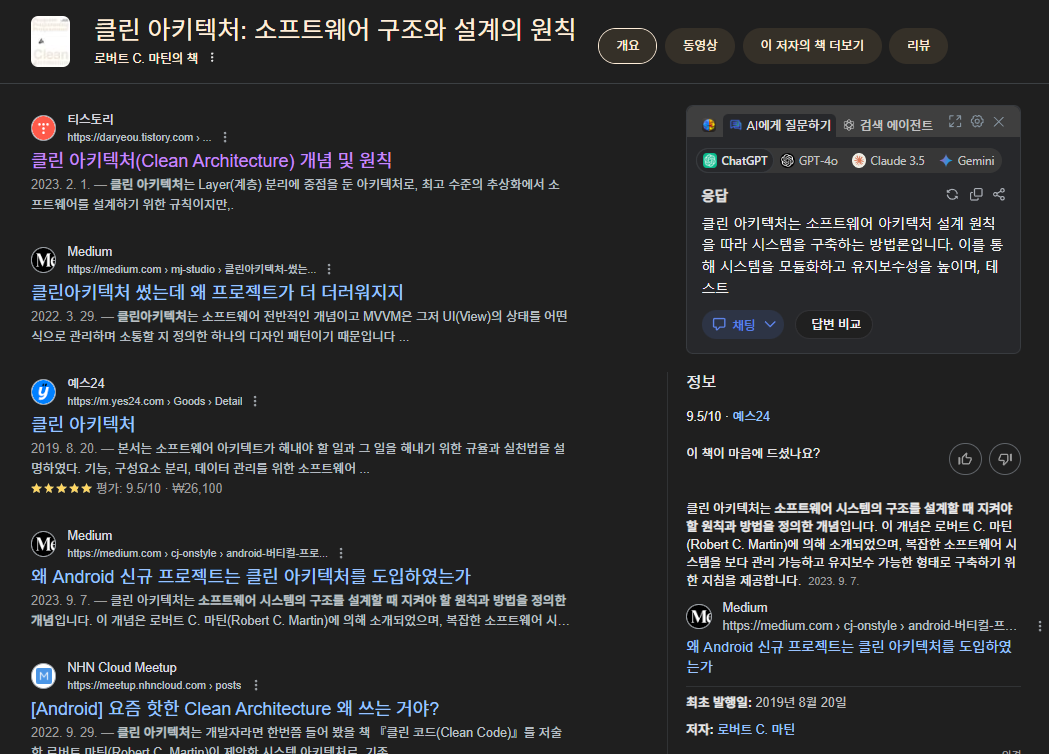This screenshot has width=1049, height=754.
Task: Click the 답변 비교 button
Action: [x=835, y=324]
